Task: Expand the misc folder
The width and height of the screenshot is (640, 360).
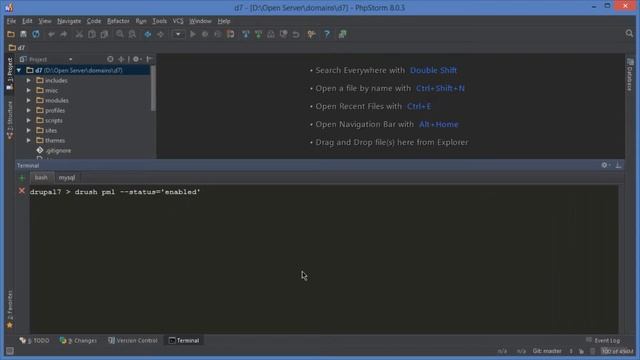Action: (x=29, y=90)
